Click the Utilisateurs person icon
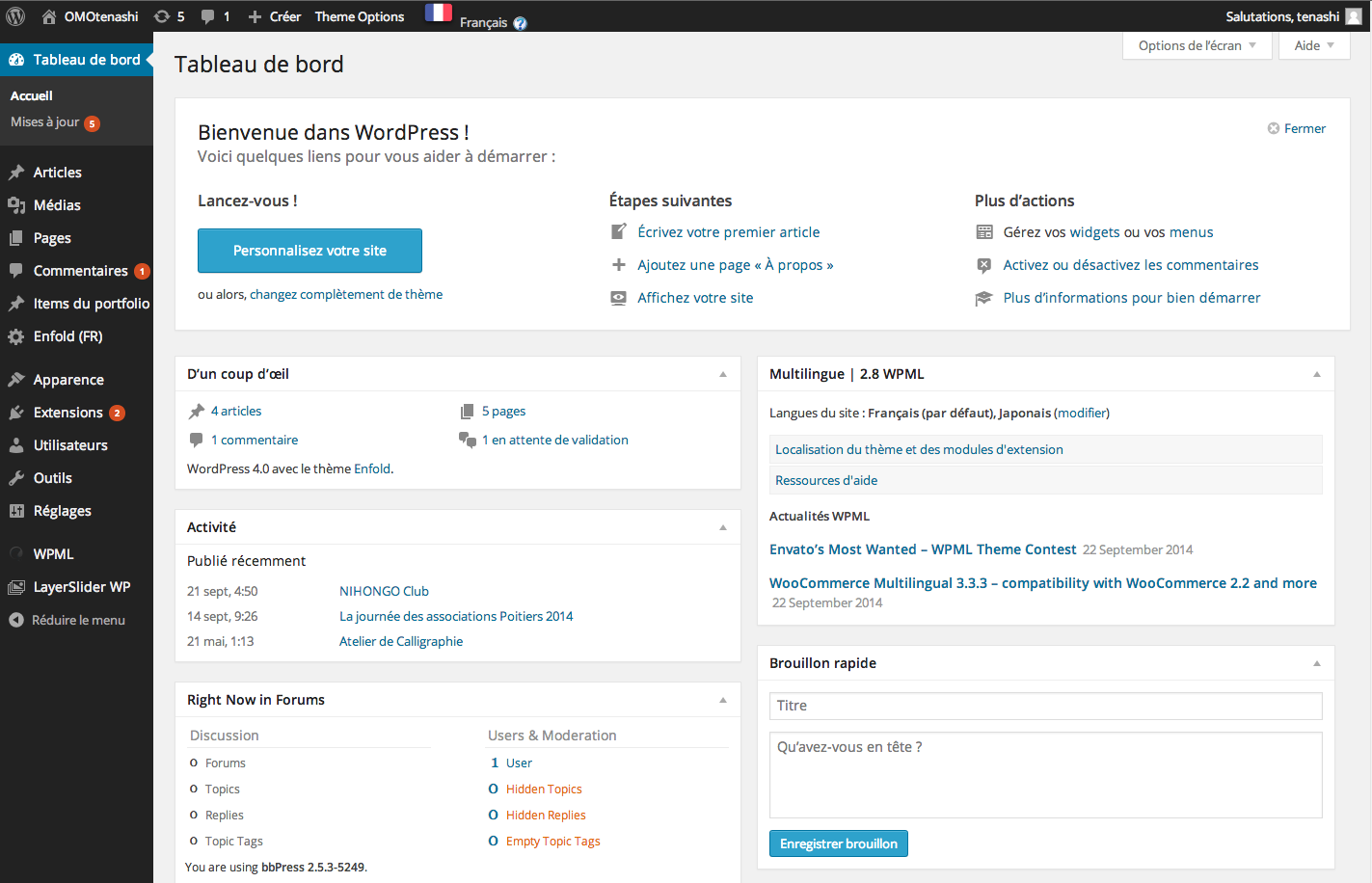Viewport: 1372px width, 883px height. (x=16, y=445)
